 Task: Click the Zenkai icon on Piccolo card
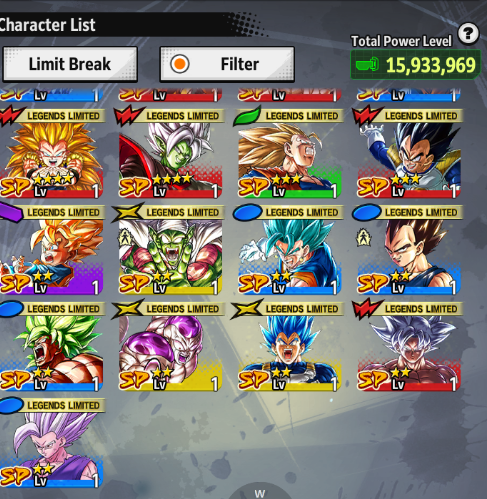pos(125,237)
